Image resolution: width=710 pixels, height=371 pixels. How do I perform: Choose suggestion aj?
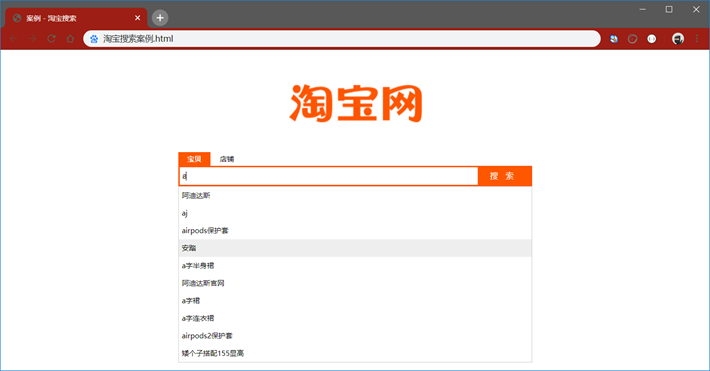click(355, 213)
